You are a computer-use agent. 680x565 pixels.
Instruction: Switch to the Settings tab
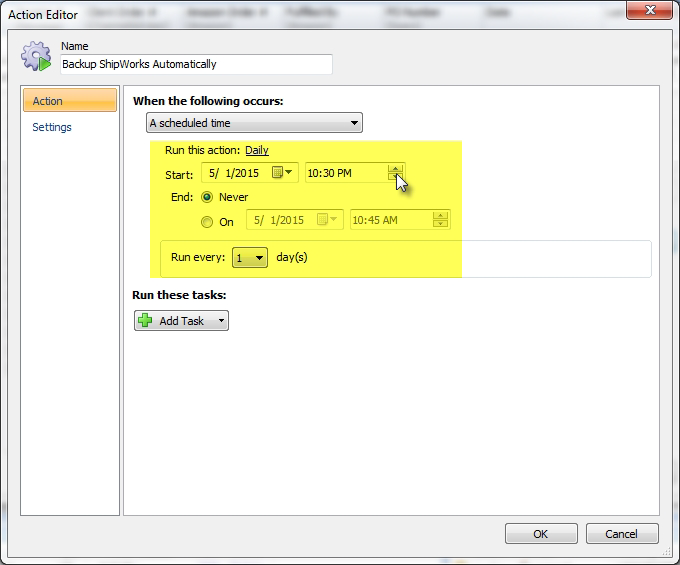(52, 127)
